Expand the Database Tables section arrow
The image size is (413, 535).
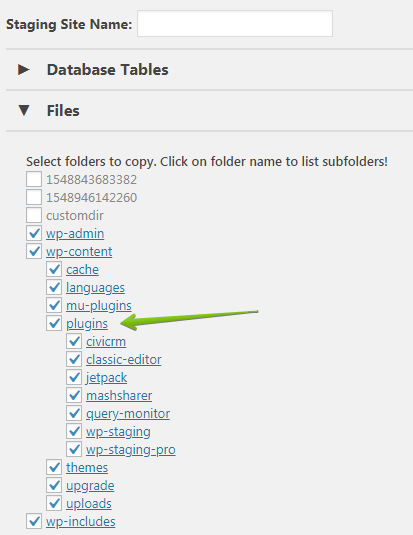point(24,70)
